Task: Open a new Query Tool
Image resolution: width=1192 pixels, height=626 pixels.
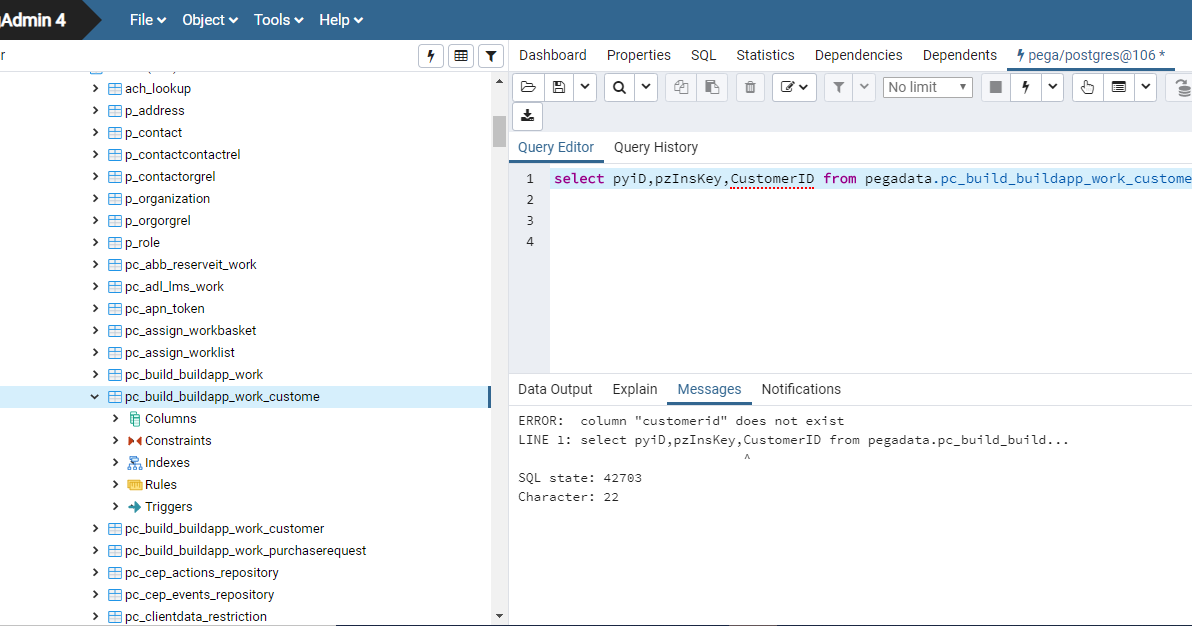Action: point(430,55)
